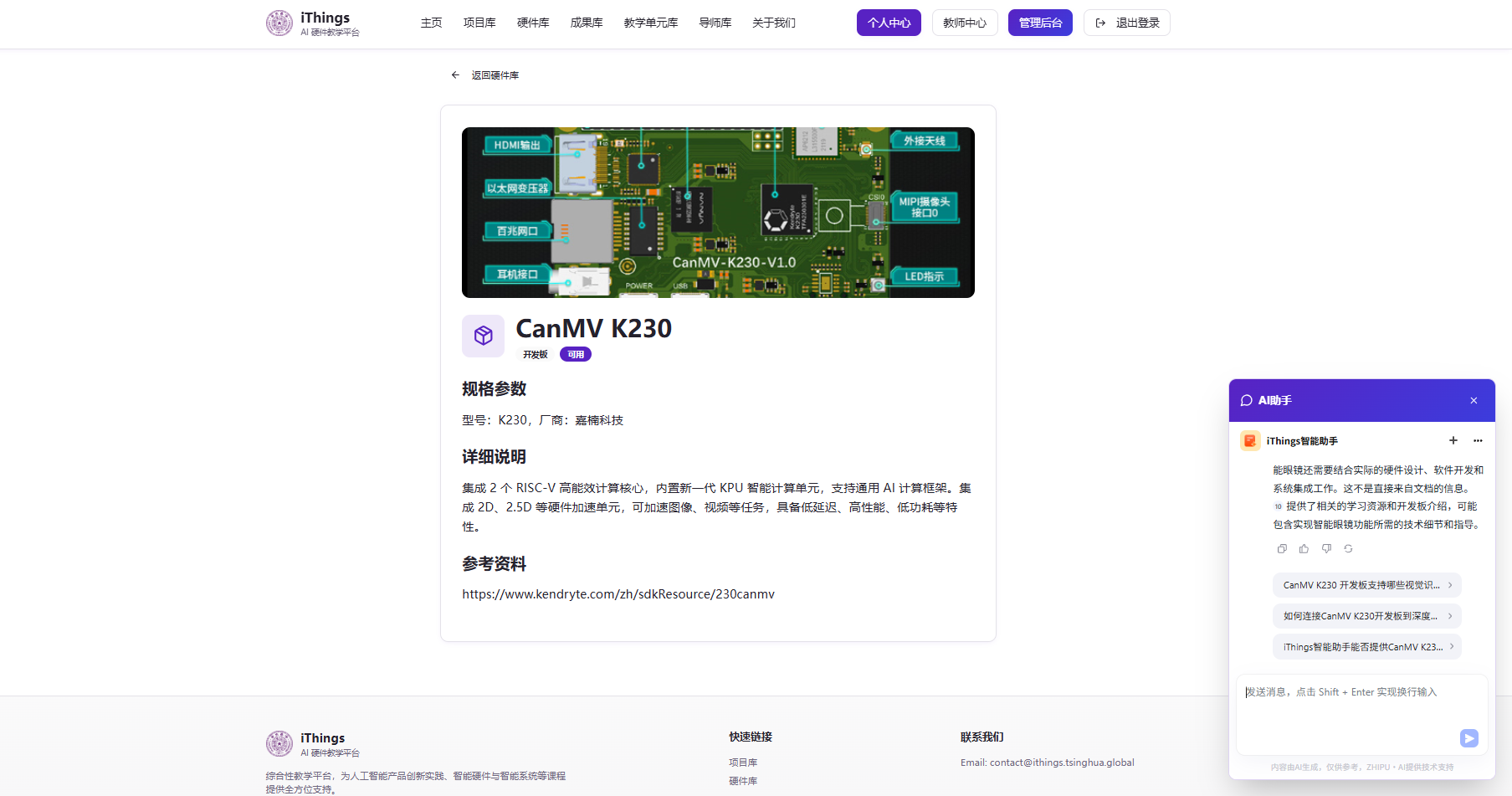Click the CanMV K230 board image
Screen dimensions: 1512x796
(718, 213)
